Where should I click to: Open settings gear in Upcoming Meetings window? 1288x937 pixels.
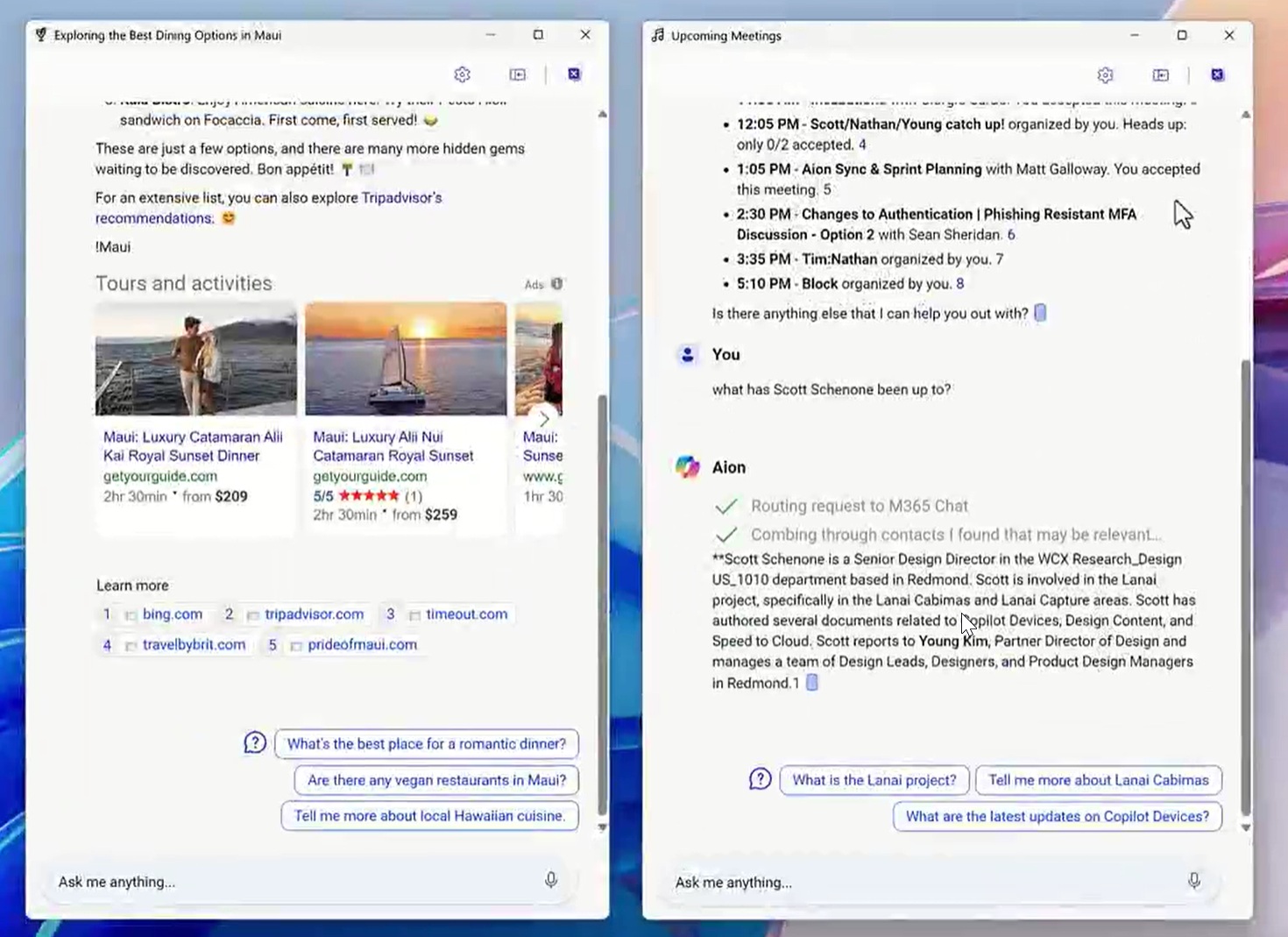tap(1105, 75)
